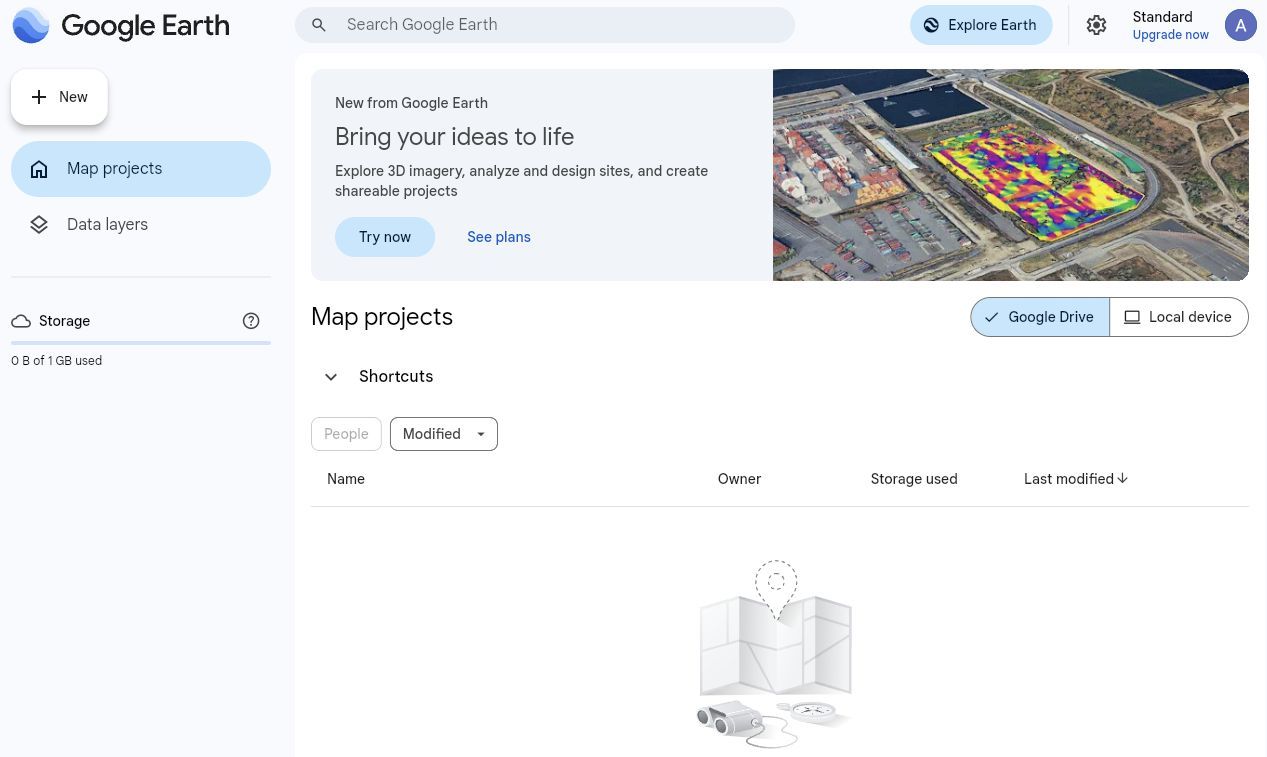This screenshot has width=1267, height=757.
Task: Click the storage help question mark icon
Action: click(x=251, y=321)
